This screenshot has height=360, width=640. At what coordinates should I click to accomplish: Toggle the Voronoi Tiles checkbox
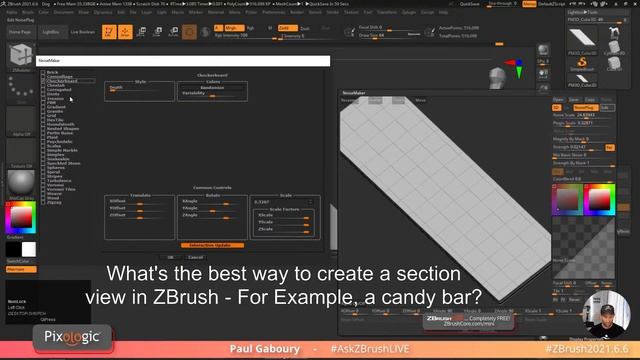[43, 189]
